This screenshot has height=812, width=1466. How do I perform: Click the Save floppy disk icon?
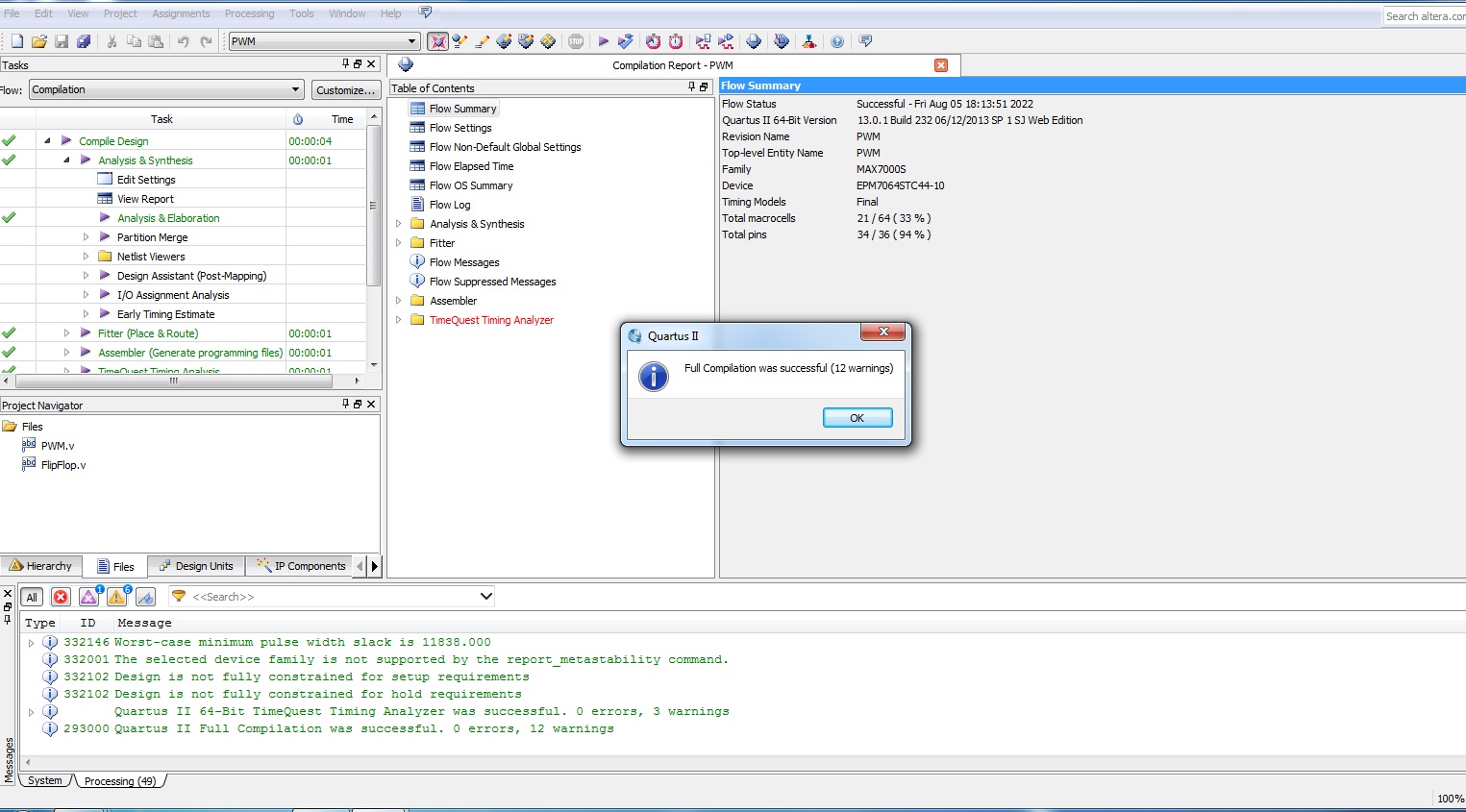[62, 41]
